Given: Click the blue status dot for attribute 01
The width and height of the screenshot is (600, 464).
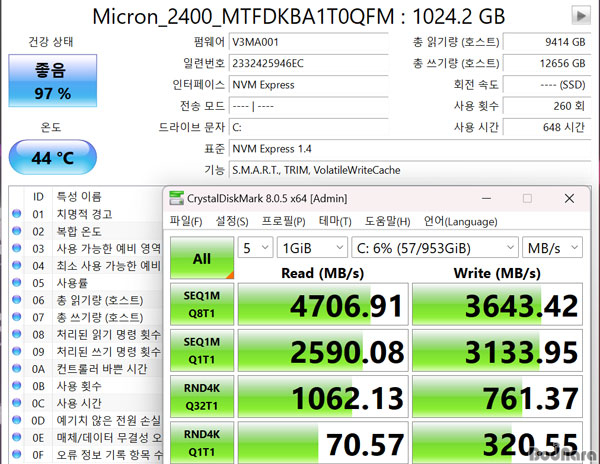Looking at the screenshot, I should (16, 214).
